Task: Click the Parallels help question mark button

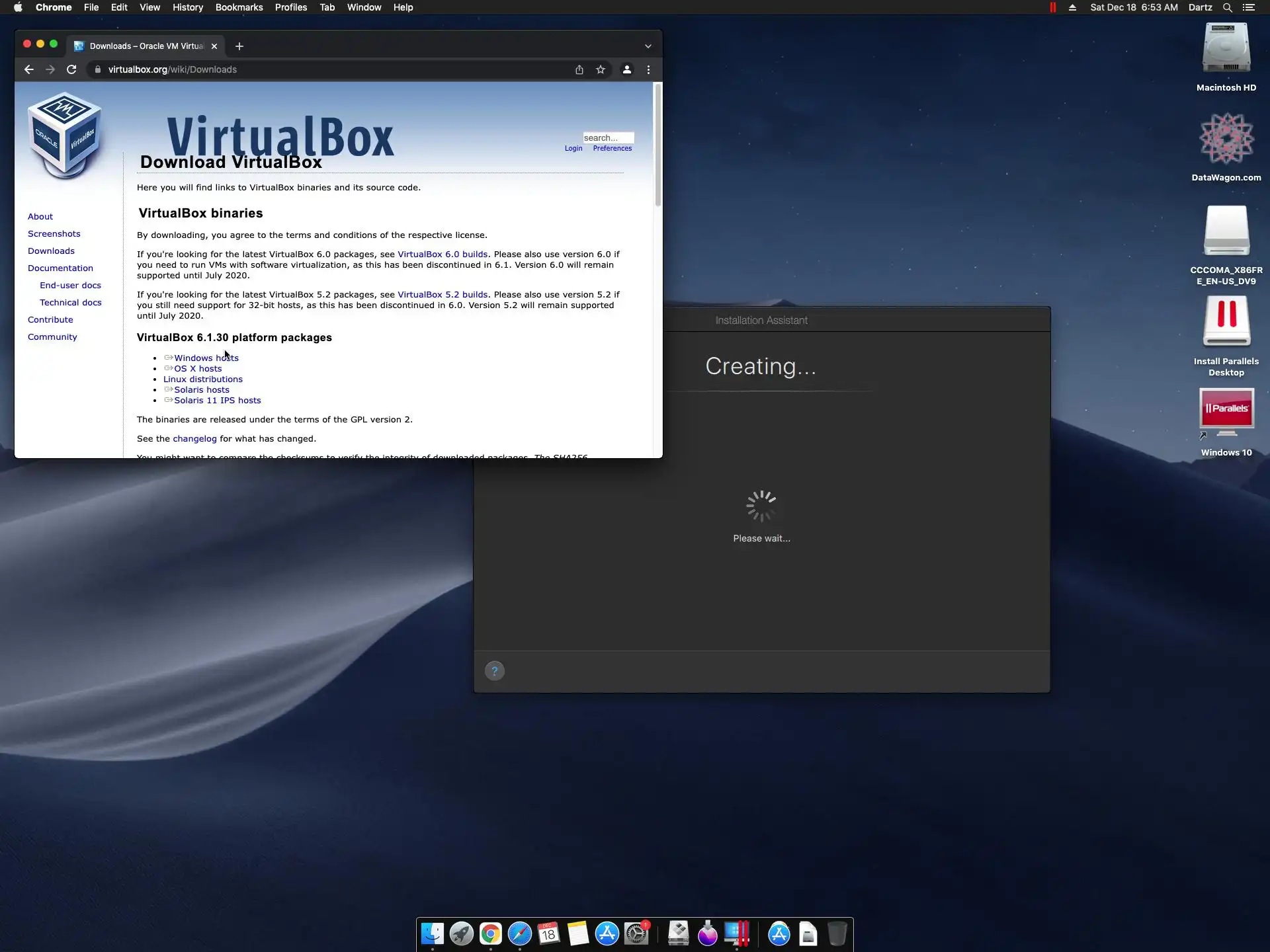Action: tap(494, 671)
